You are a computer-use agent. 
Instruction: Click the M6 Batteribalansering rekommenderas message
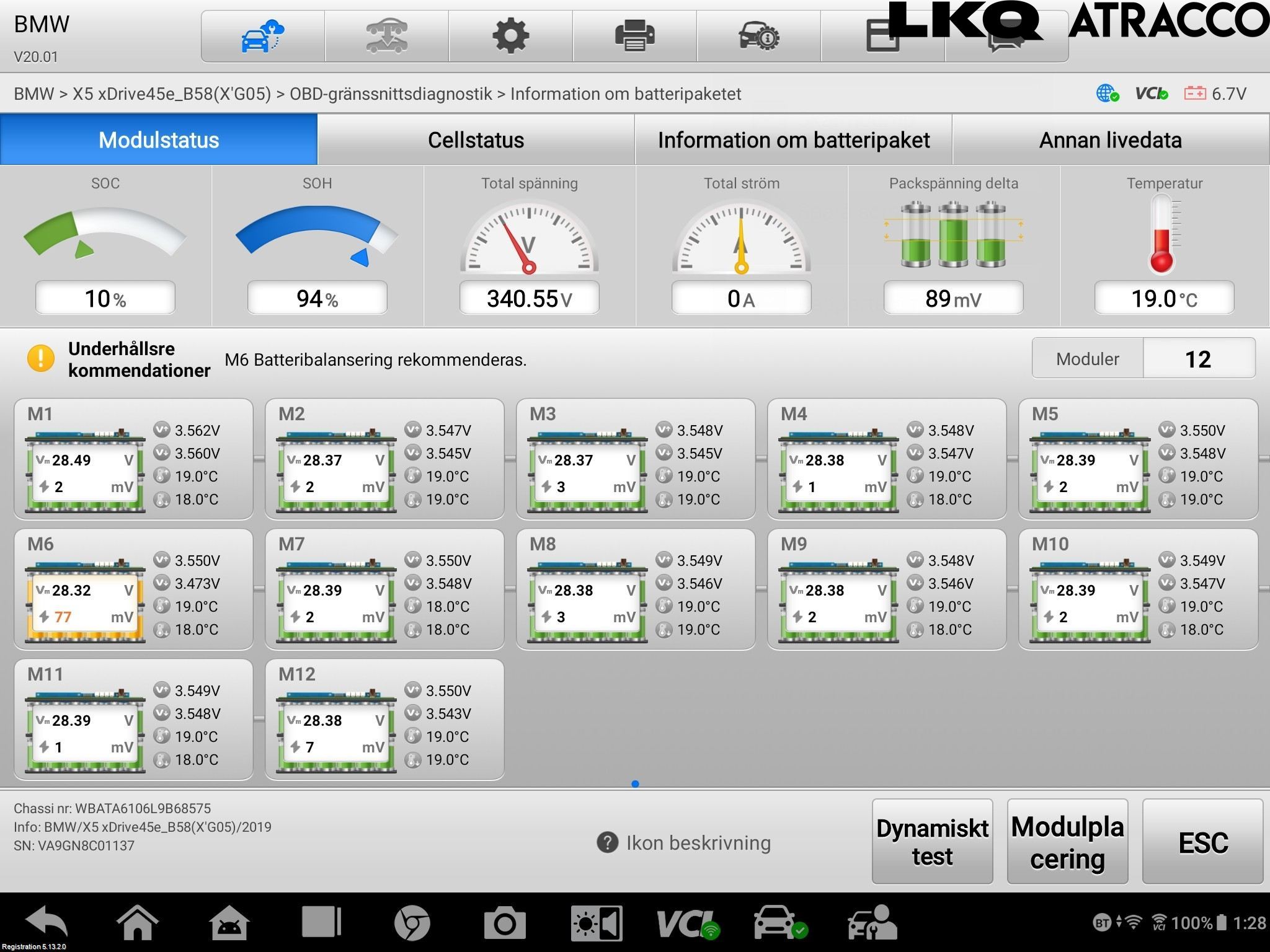(x=375, y=359)
